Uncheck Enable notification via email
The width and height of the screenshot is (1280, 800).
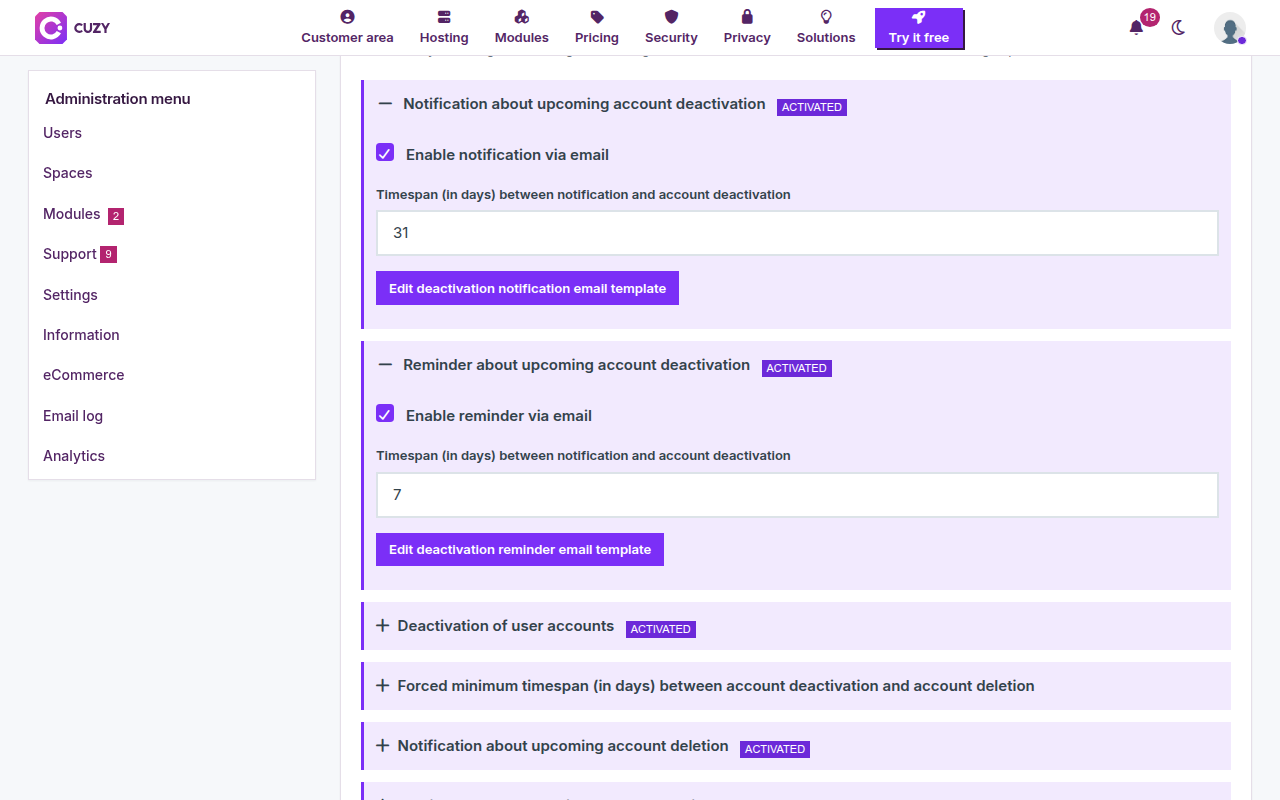tap(385, 153)
